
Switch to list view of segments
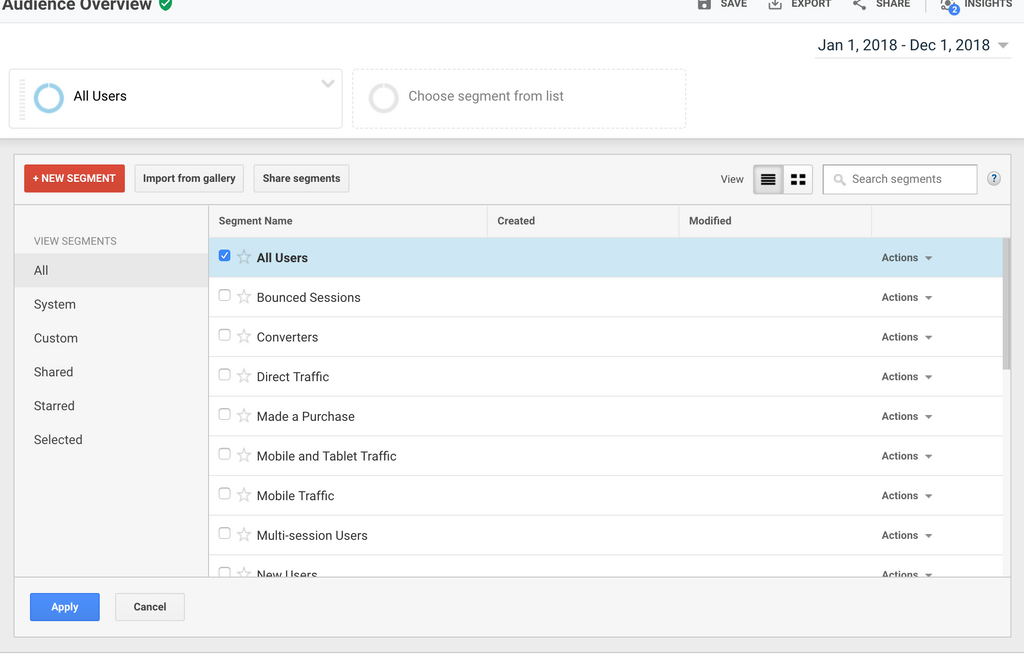click(x=768, y=179)
